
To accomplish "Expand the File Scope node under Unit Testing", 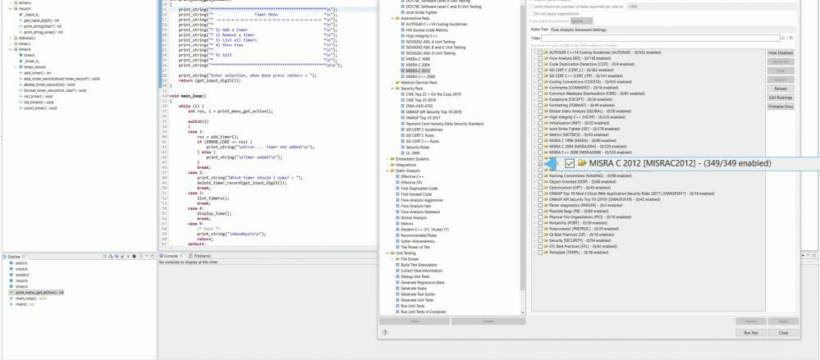I will [392, 259].
